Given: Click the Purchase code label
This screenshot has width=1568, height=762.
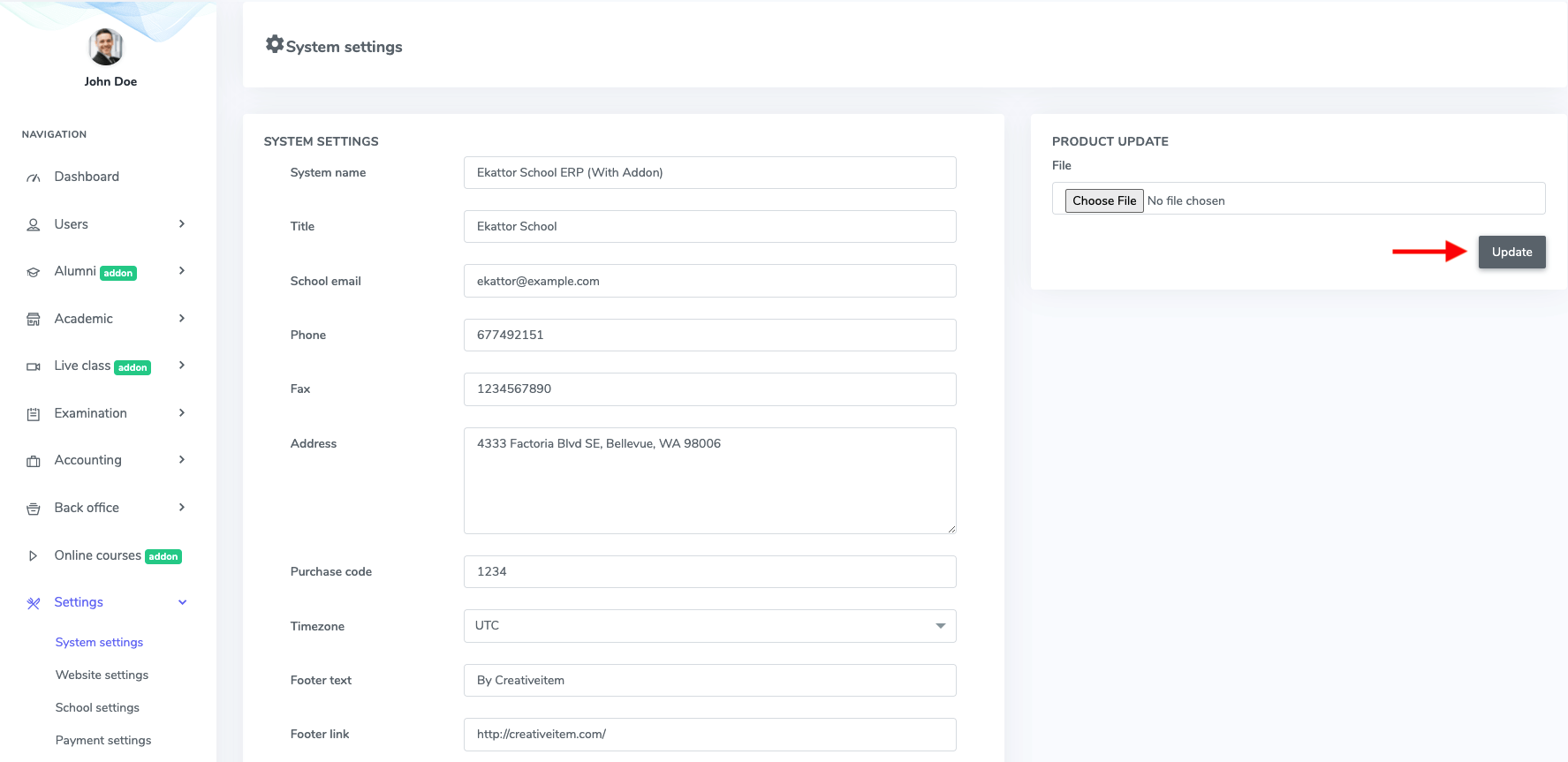Looking at the screenshot, I should (x=330, y=572).
